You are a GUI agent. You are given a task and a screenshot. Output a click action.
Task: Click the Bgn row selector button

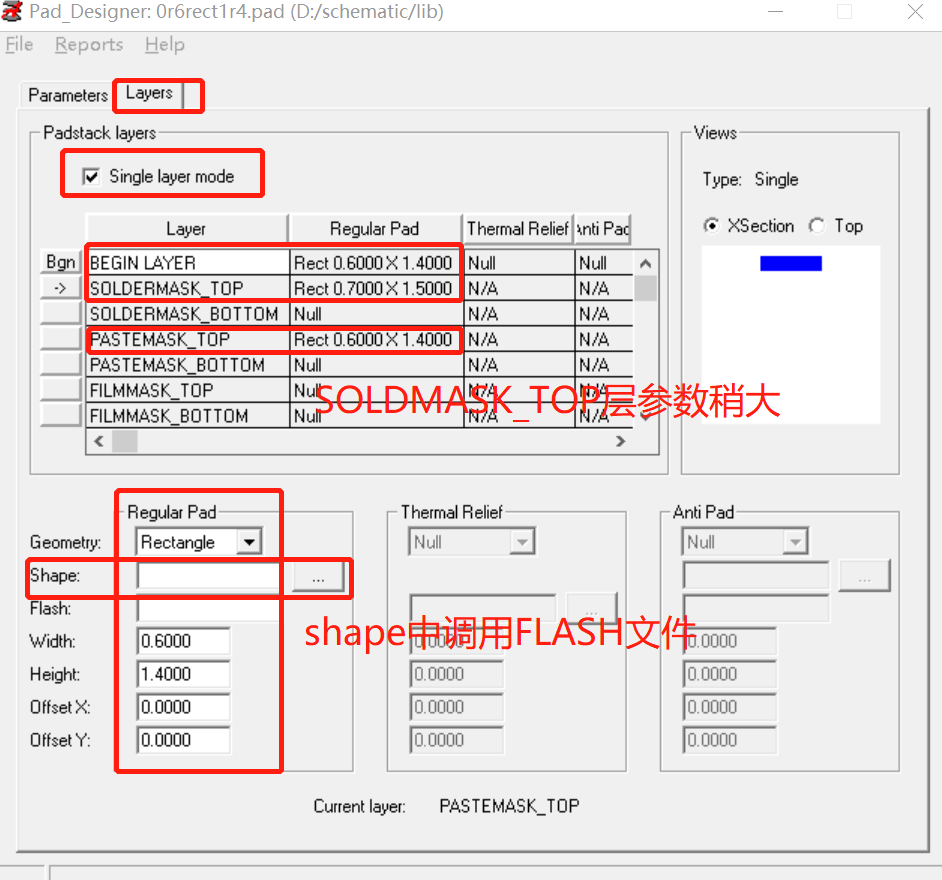pos(61,262)
